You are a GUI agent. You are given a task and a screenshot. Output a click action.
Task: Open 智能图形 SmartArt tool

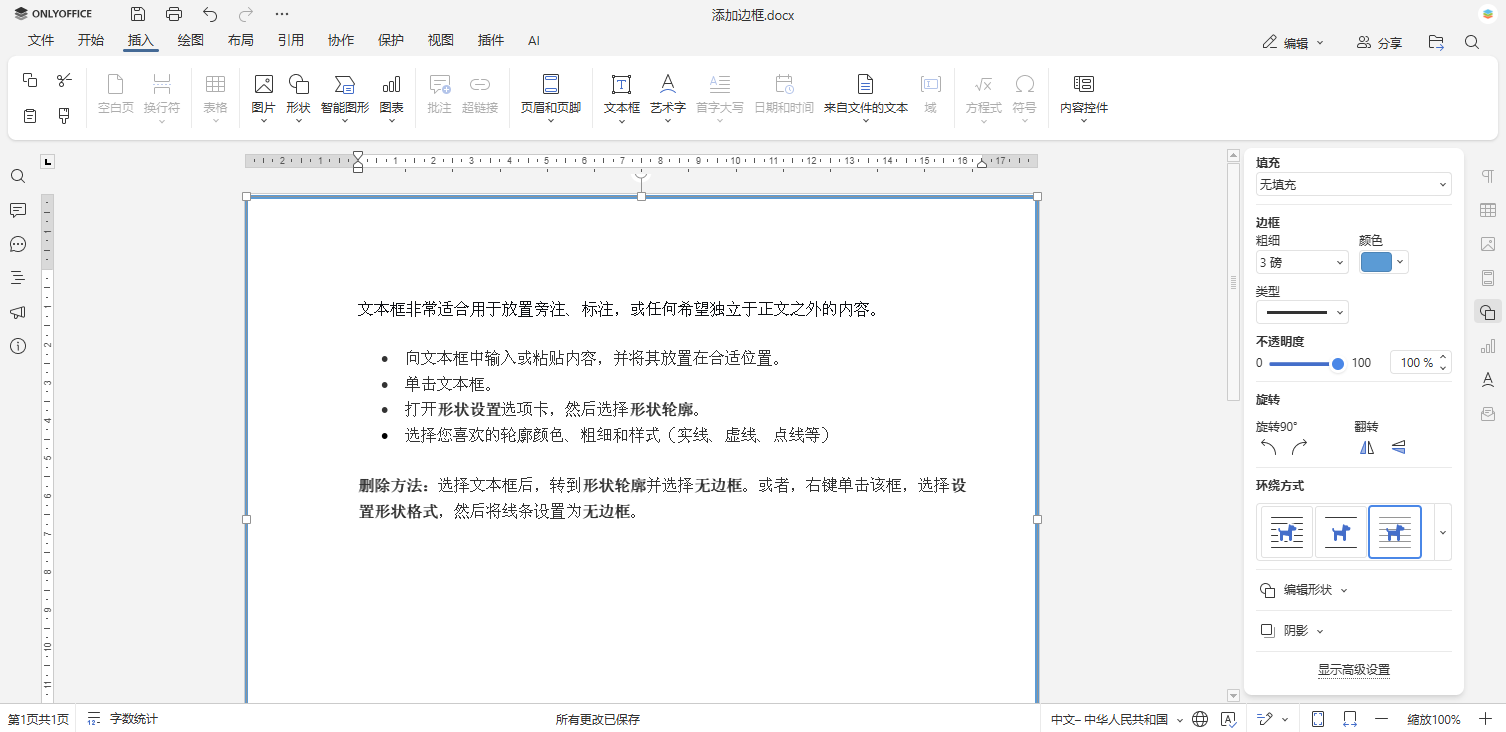[x=345, y=97]
